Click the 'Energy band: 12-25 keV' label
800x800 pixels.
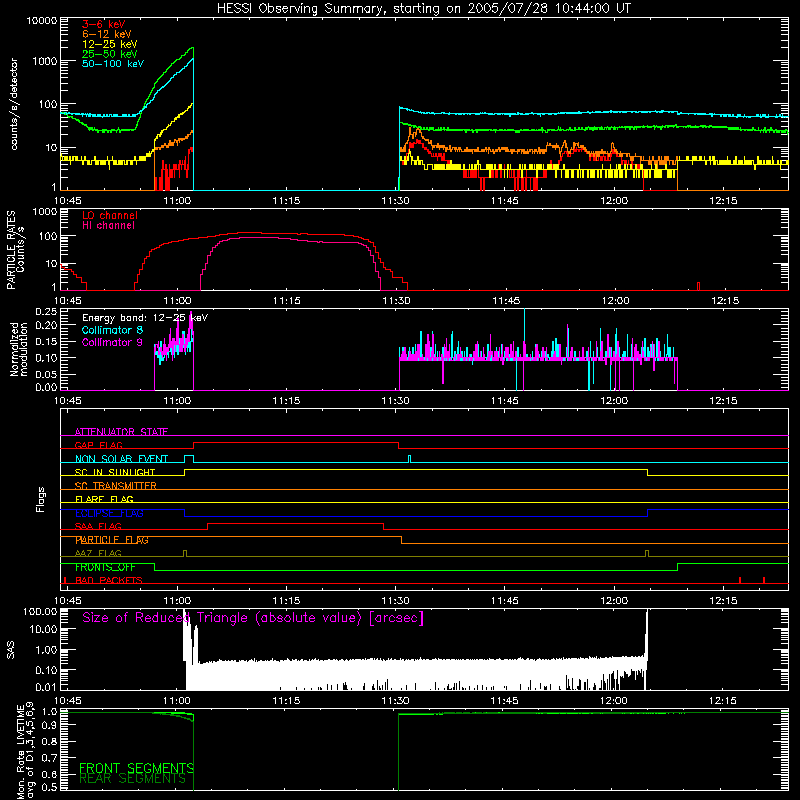(145, 318)
